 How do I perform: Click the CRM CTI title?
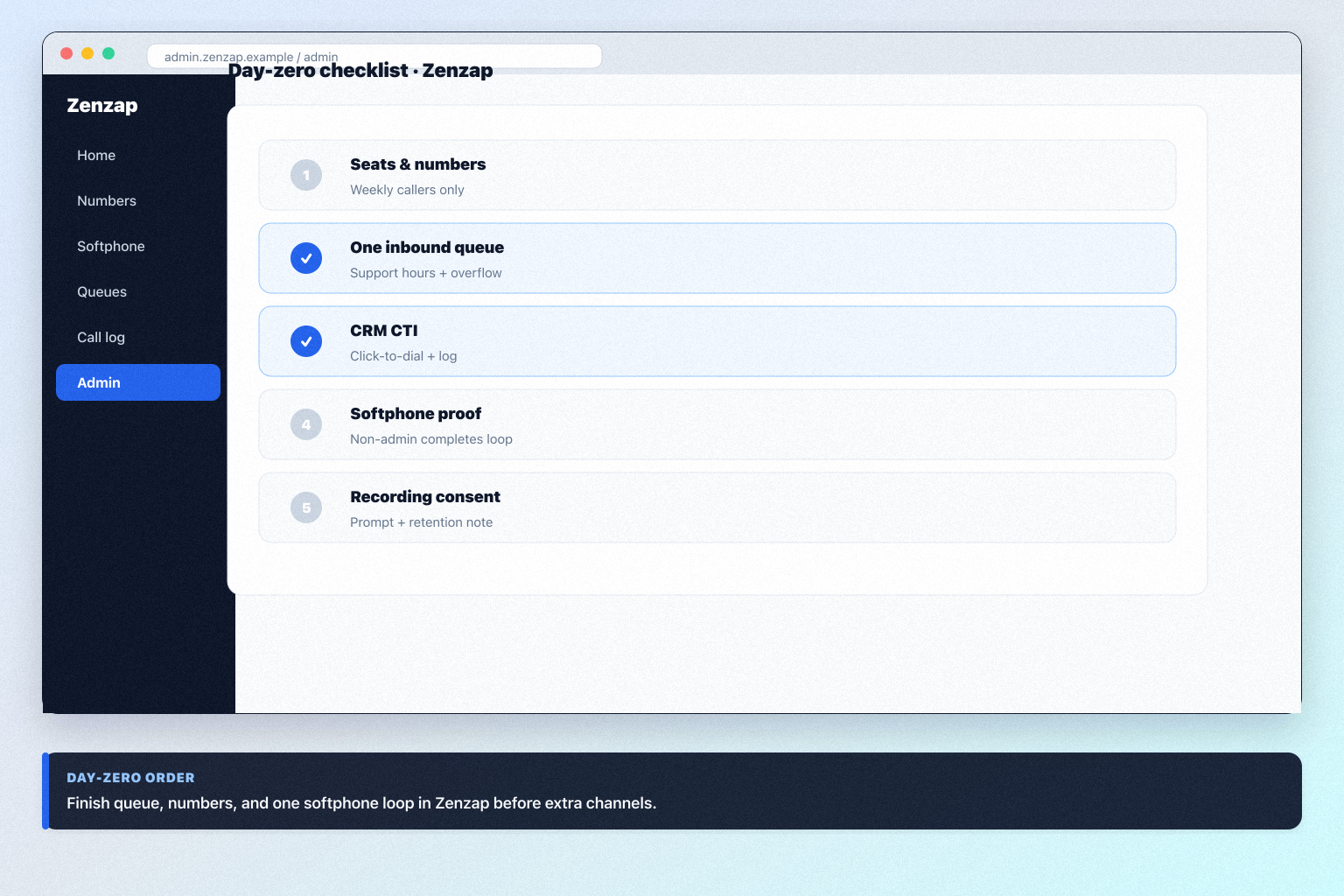(384, 330)
